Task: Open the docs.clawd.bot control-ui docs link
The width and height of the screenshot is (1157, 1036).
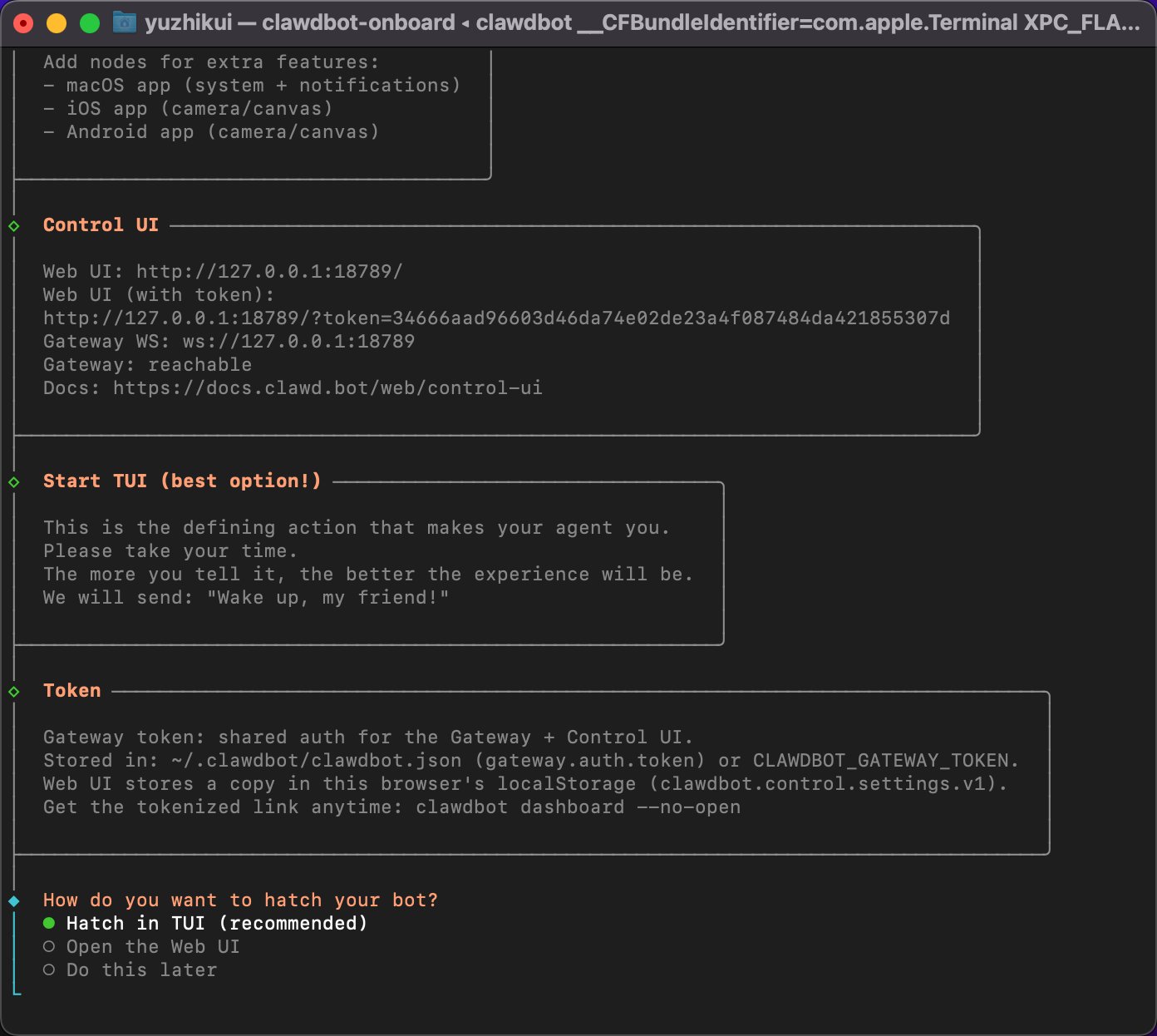Action: point(327,387)
